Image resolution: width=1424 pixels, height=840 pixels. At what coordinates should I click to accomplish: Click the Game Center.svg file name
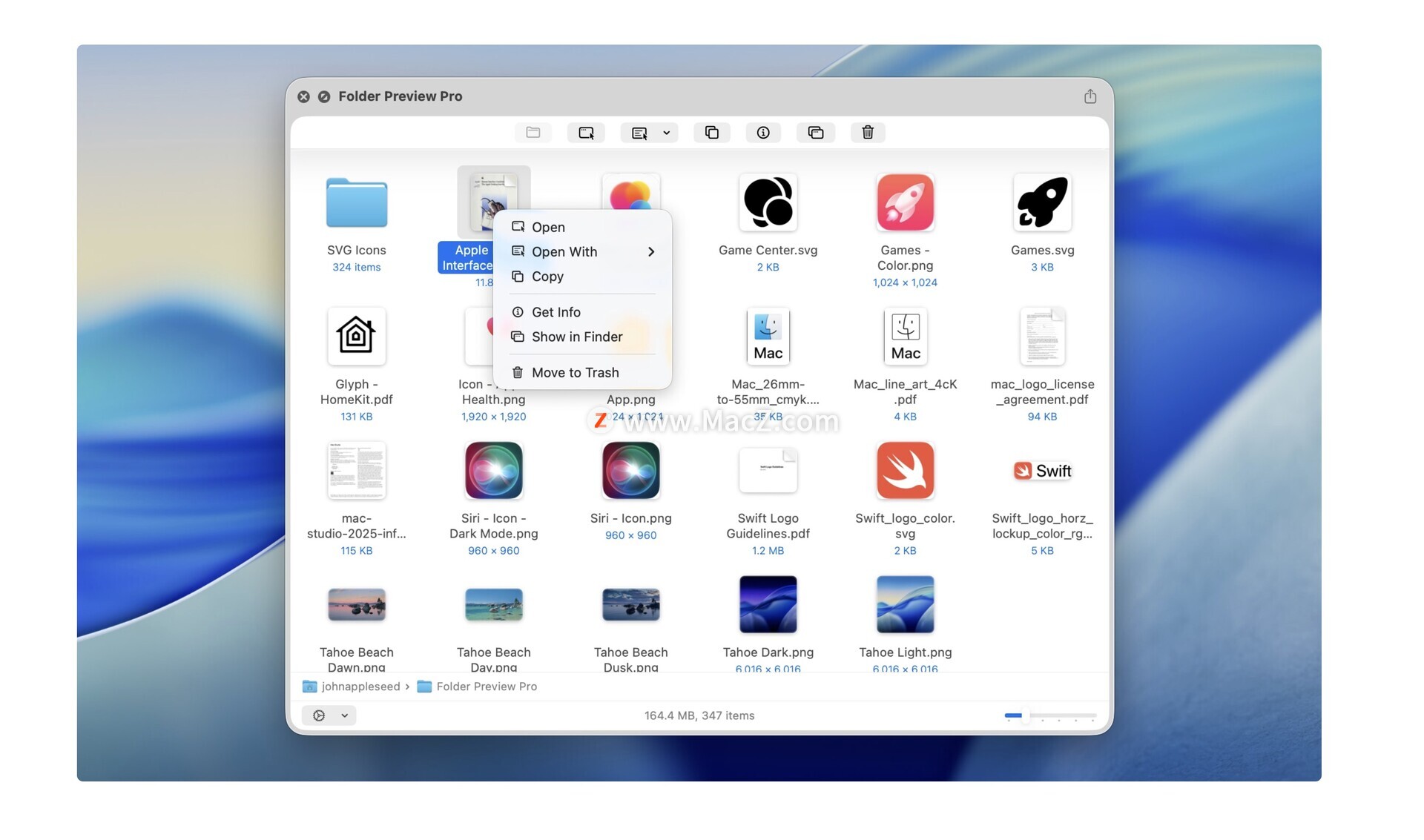pyautogui.click(x=768, y=251)
